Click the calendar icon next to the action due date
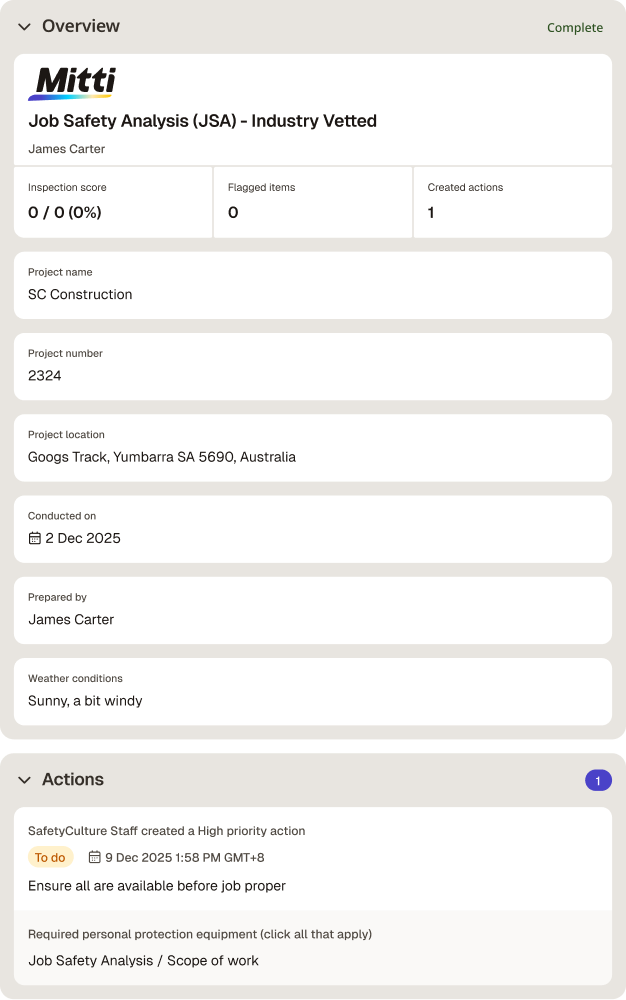The image size is (626, 1000). coord(94,857)
